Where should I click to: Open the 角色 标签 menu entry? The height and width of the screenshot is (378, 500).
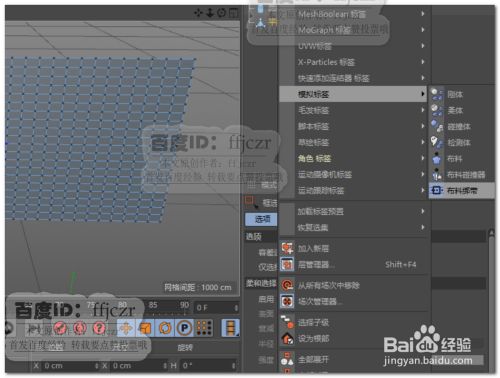pyautogui.click(x=353, y=158)
